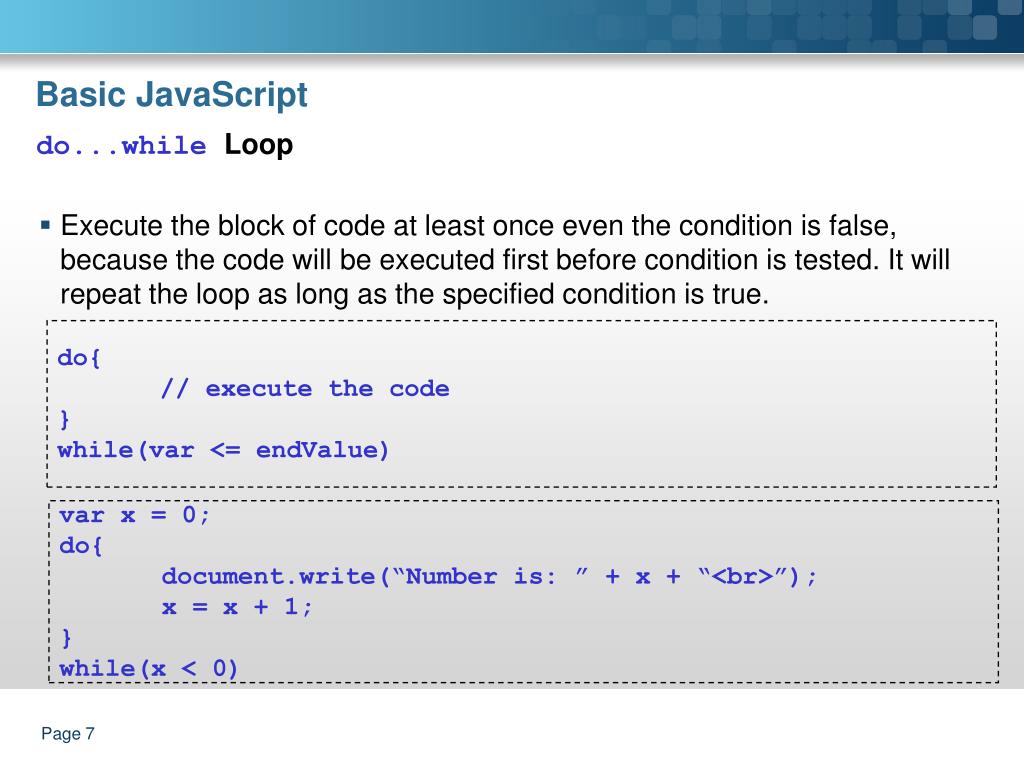This screenshot has width=1024, height=768.
Task: Click the closing brace in the first code box
Action: pyautogui.click(x=65, y=419)
